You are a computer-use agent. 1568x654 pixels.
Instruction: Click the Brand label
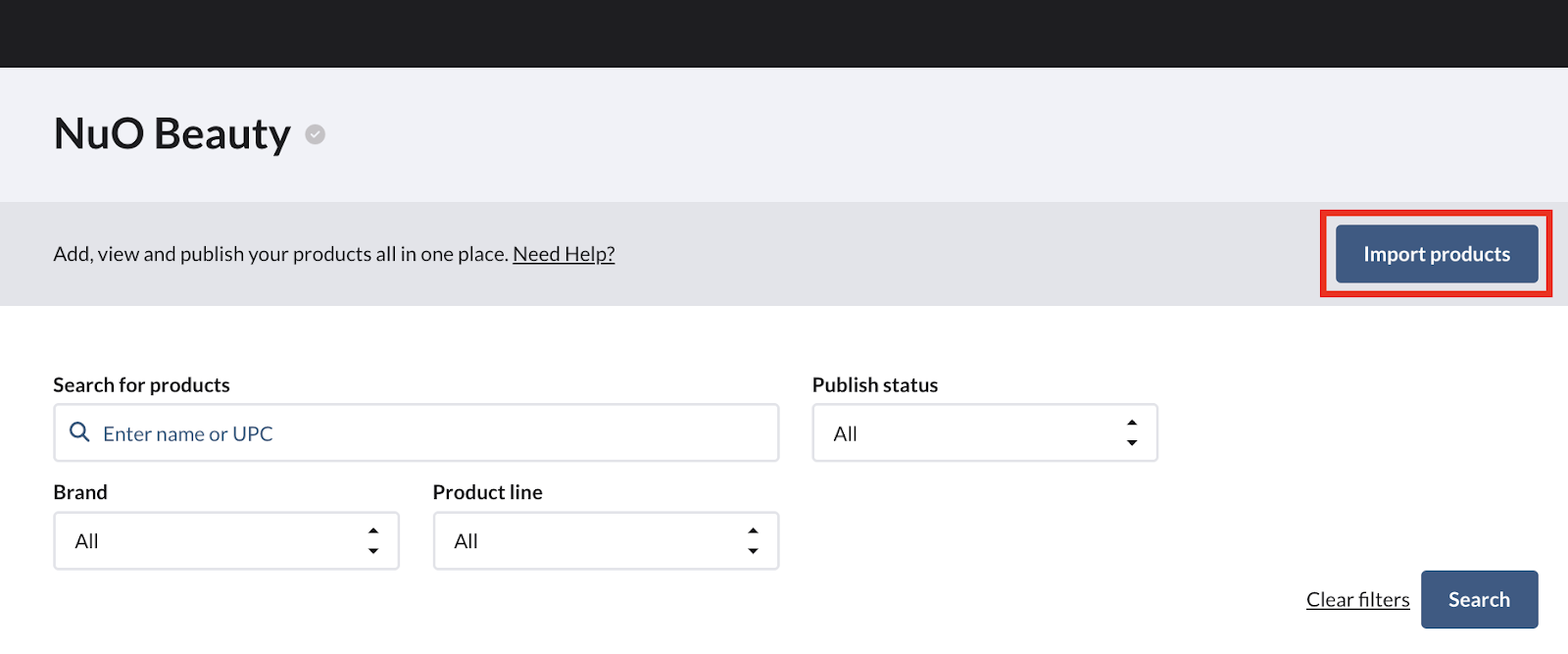click(x=80, y=492)
